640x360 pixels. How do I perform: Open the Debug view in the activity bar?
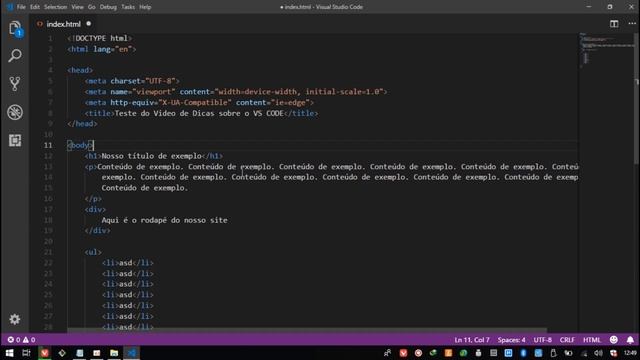[15, 112]
